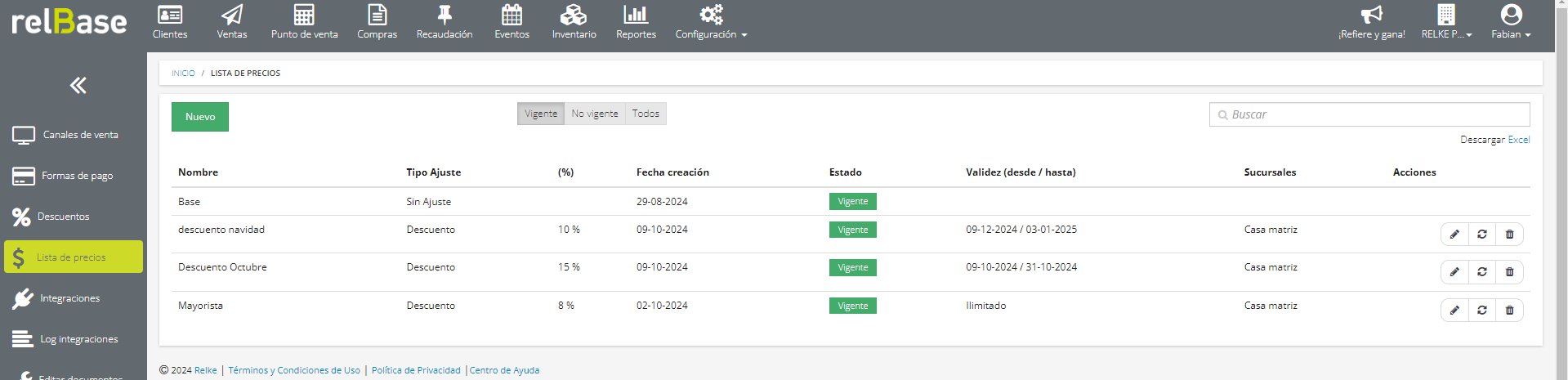1568x380 pixels.
Task: Click Vigente badge in Base row
Action: 853,202
